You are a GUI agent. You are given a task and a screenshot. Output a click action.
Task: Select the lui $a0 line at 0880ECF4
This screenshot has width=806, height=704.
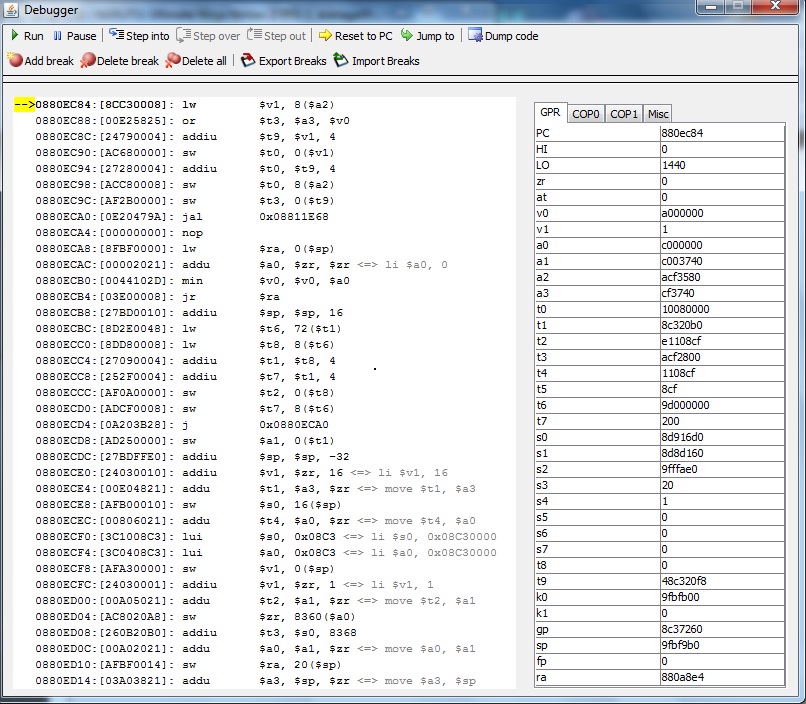[x=266, y=553]
